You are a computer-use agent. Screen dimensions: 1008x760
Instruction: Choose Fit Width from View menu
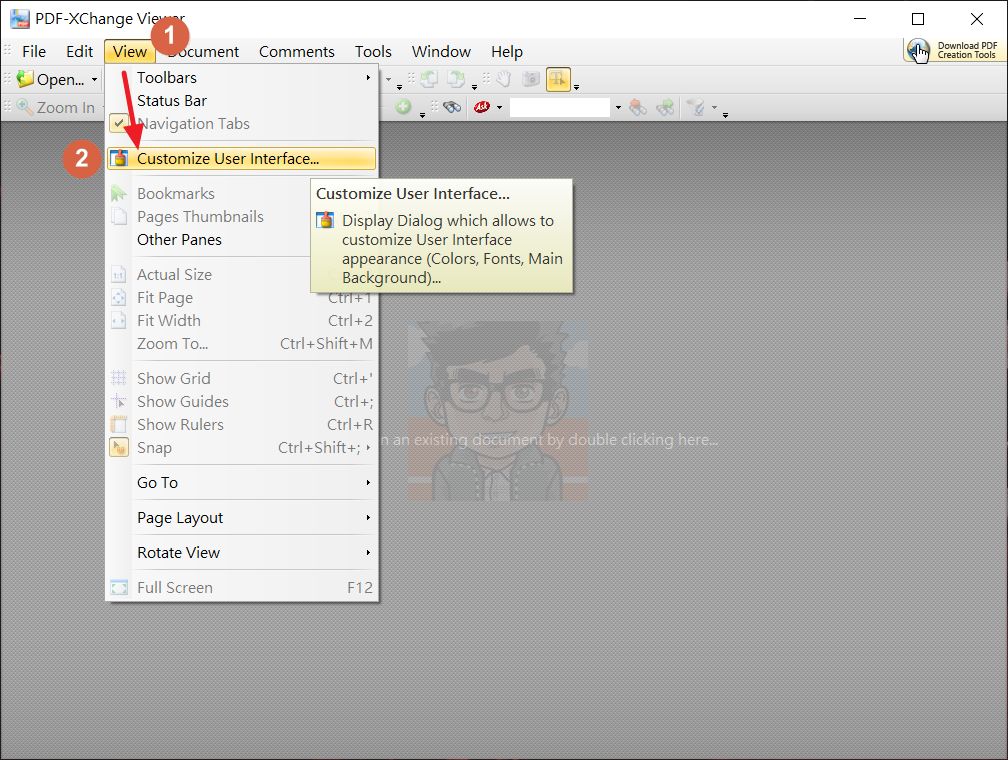(242, 321)
